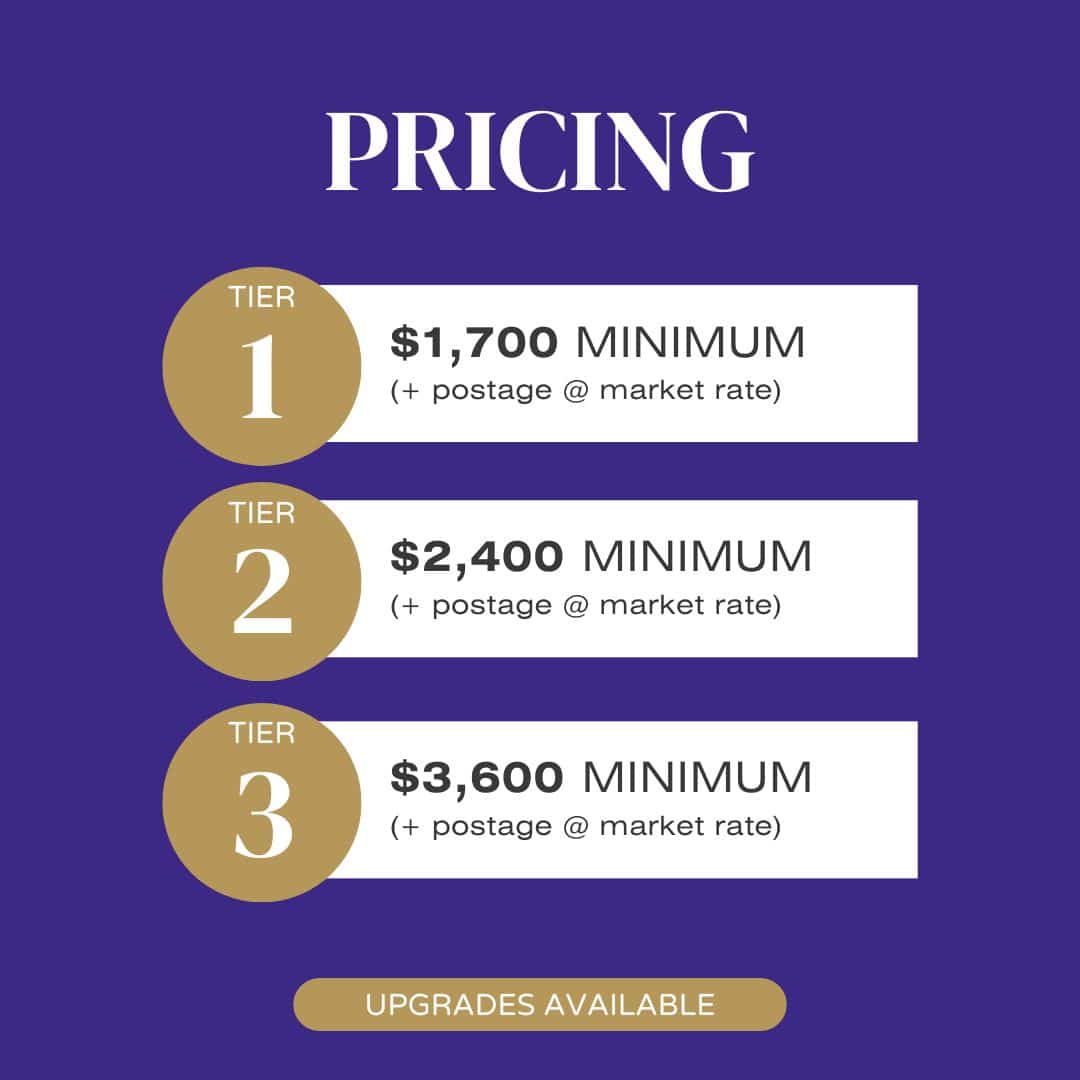Image resolution: width=1080 pixels, height=1080 pixels.
Task: Select the large numeral 3 in badge
Action: (263, 815)
